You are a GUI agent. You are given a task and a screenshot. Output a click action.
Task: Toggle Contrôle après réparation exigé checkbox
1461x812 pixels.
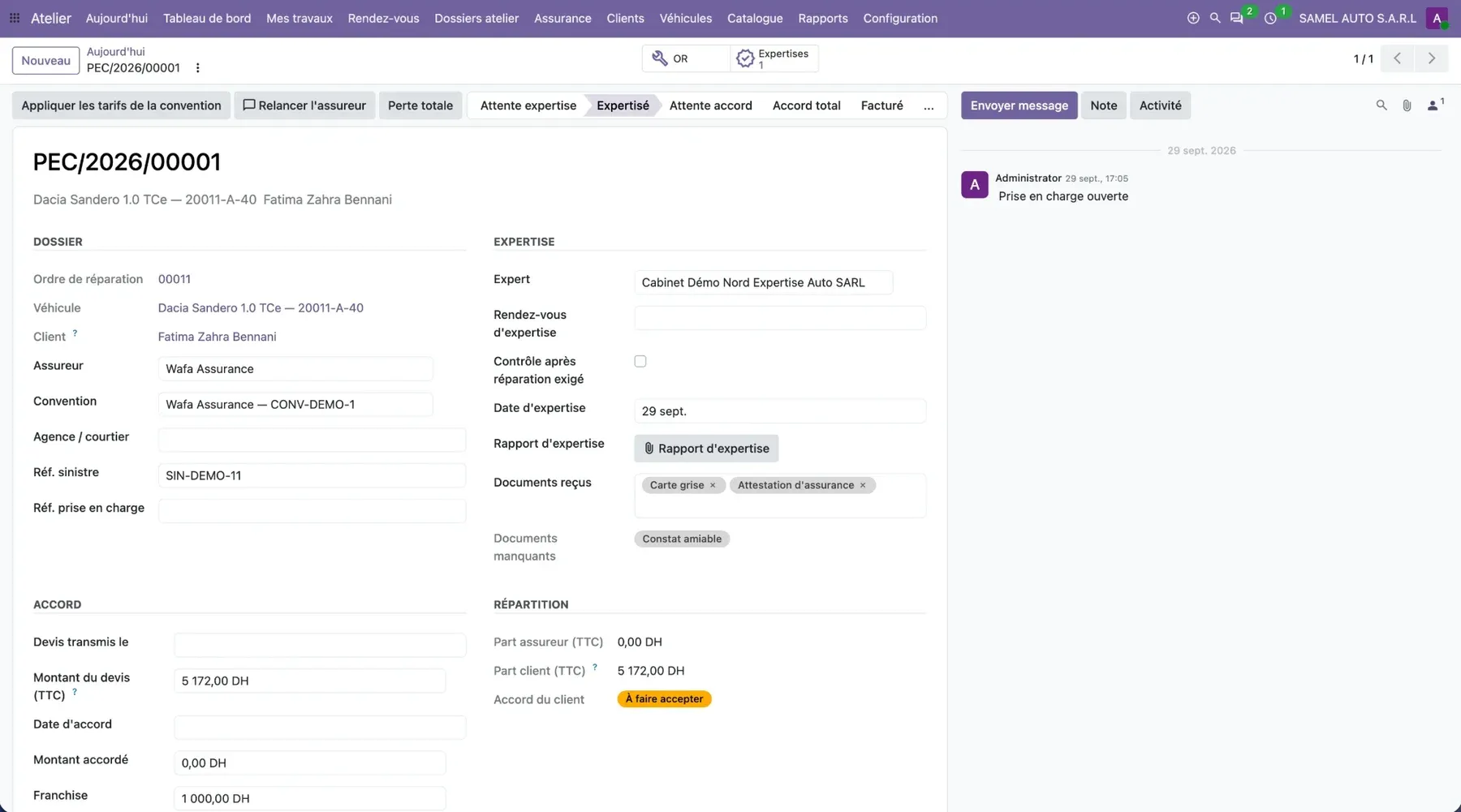(640, 362)
